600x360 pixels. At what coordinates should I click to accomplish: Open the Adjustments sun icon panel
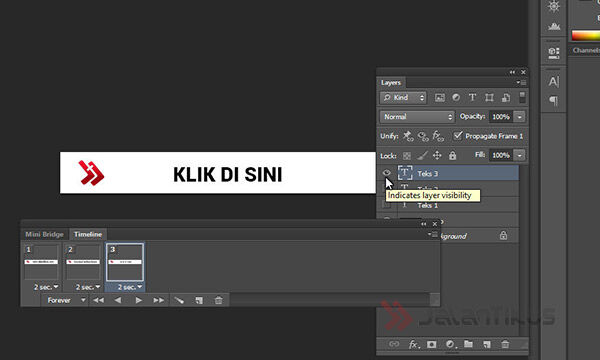pyautogui.click(x=554, y=6)
